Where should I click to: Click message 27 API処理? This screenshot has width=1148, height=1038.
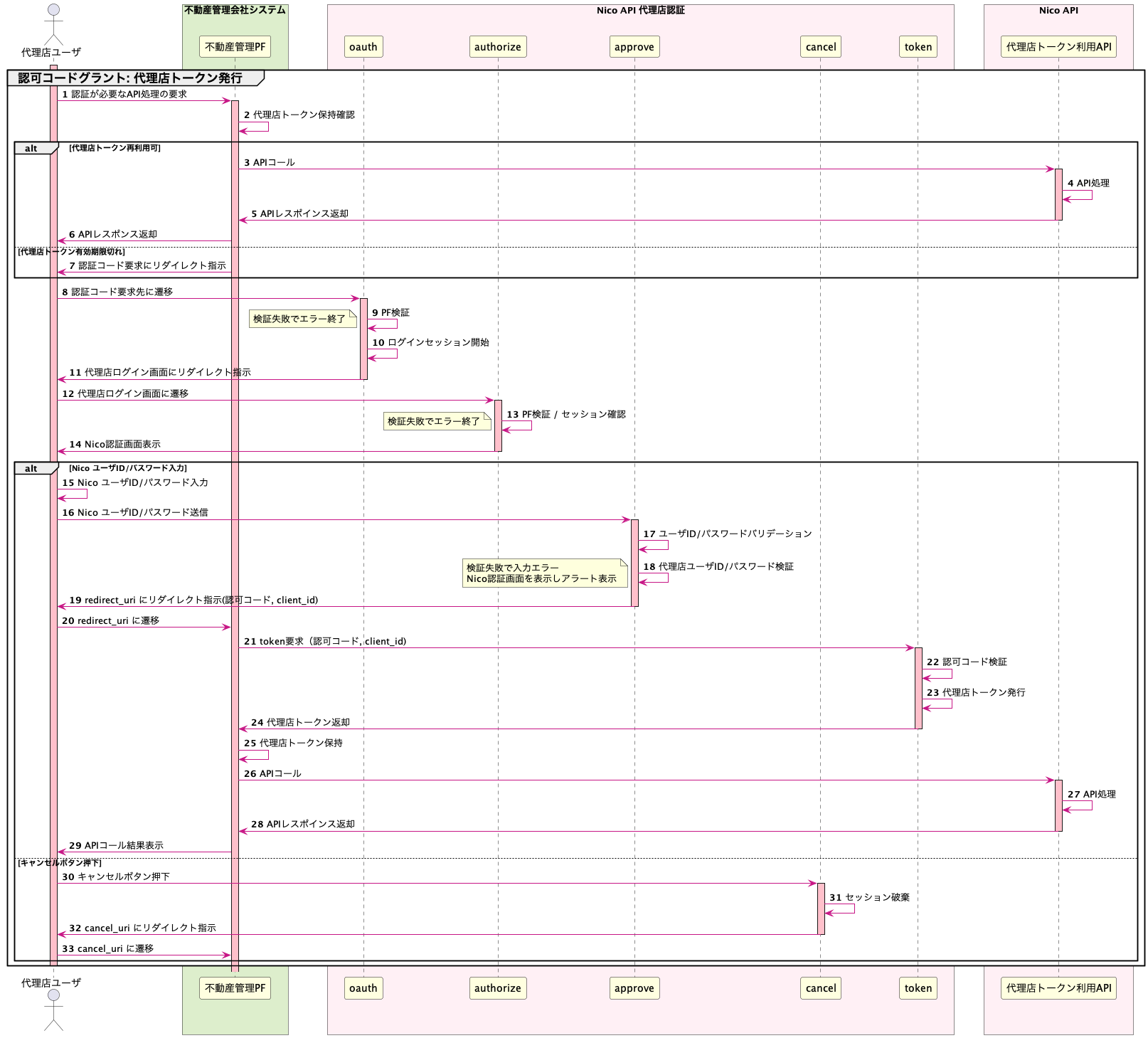[x=1092, y=794]
